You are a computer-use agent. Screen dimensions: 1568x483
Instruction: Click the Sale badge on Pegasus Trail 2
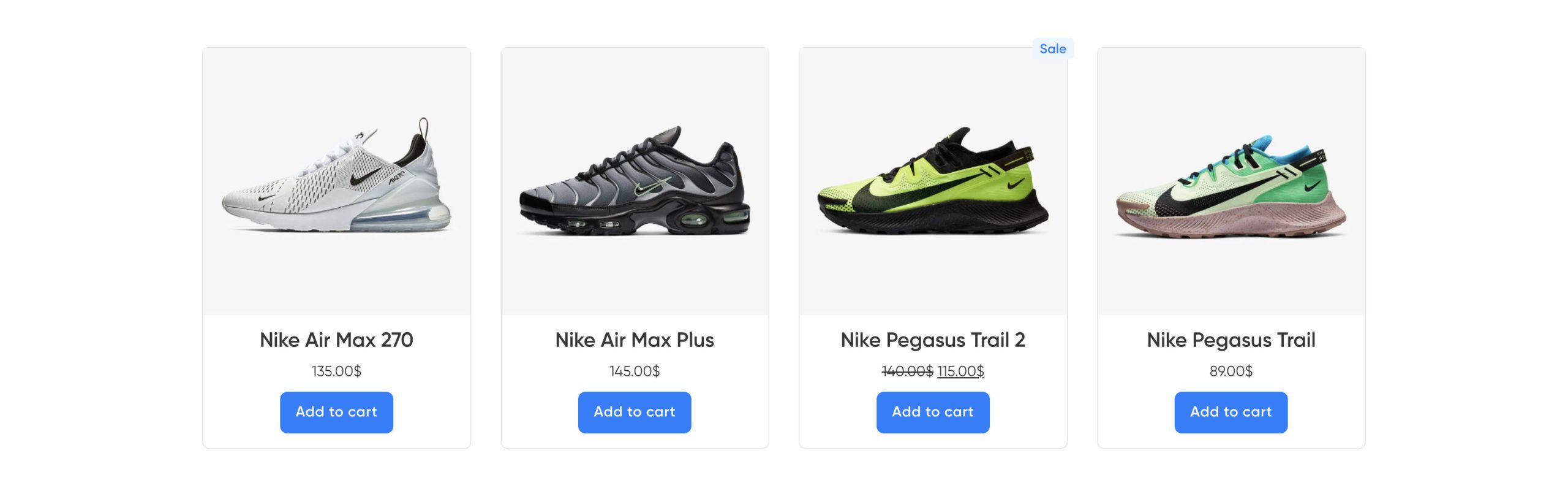coord(1052,49)
